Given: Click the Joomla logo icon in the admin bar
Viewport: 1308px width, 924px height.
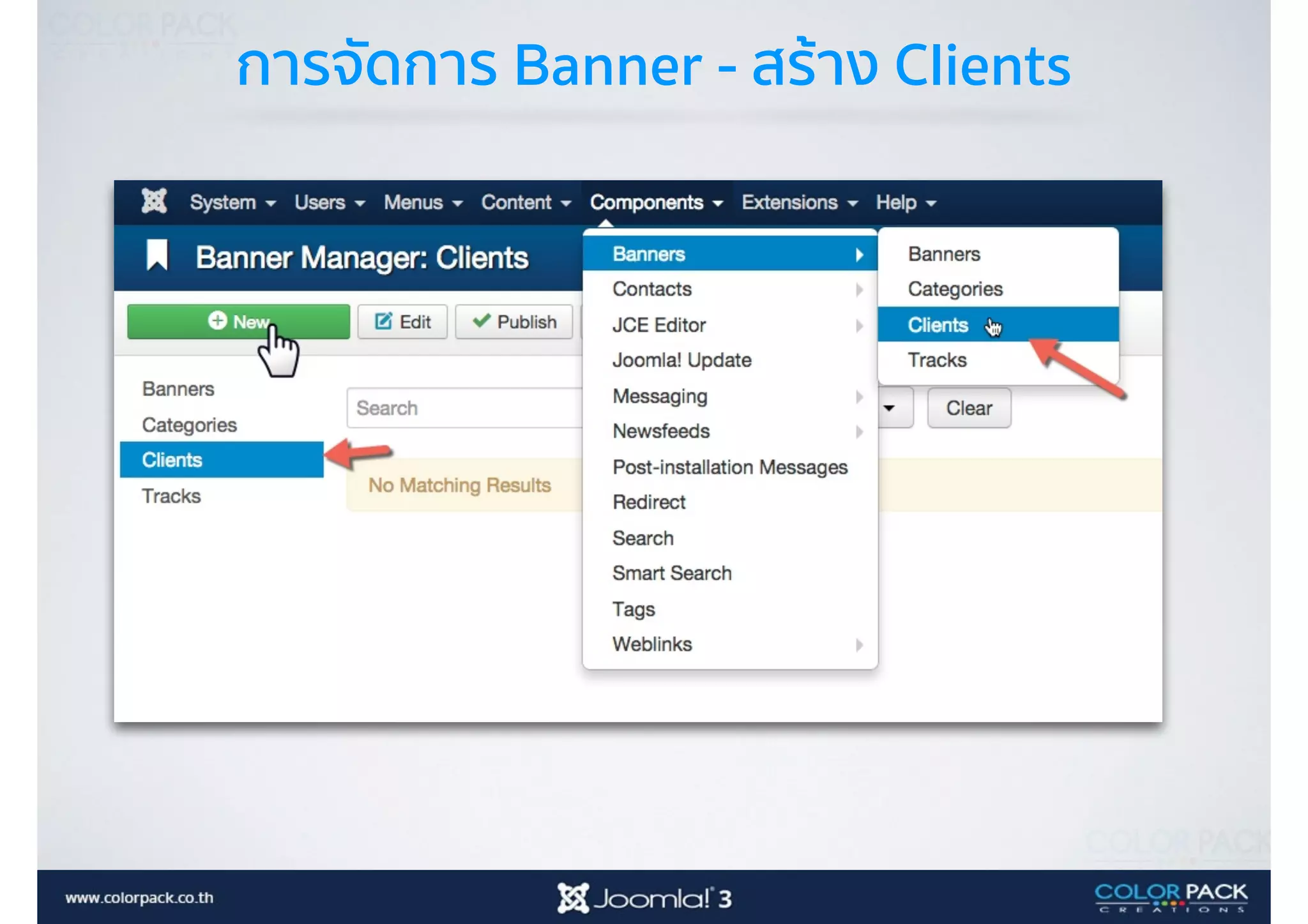Looking at the screenshot, I should [154, 202].
